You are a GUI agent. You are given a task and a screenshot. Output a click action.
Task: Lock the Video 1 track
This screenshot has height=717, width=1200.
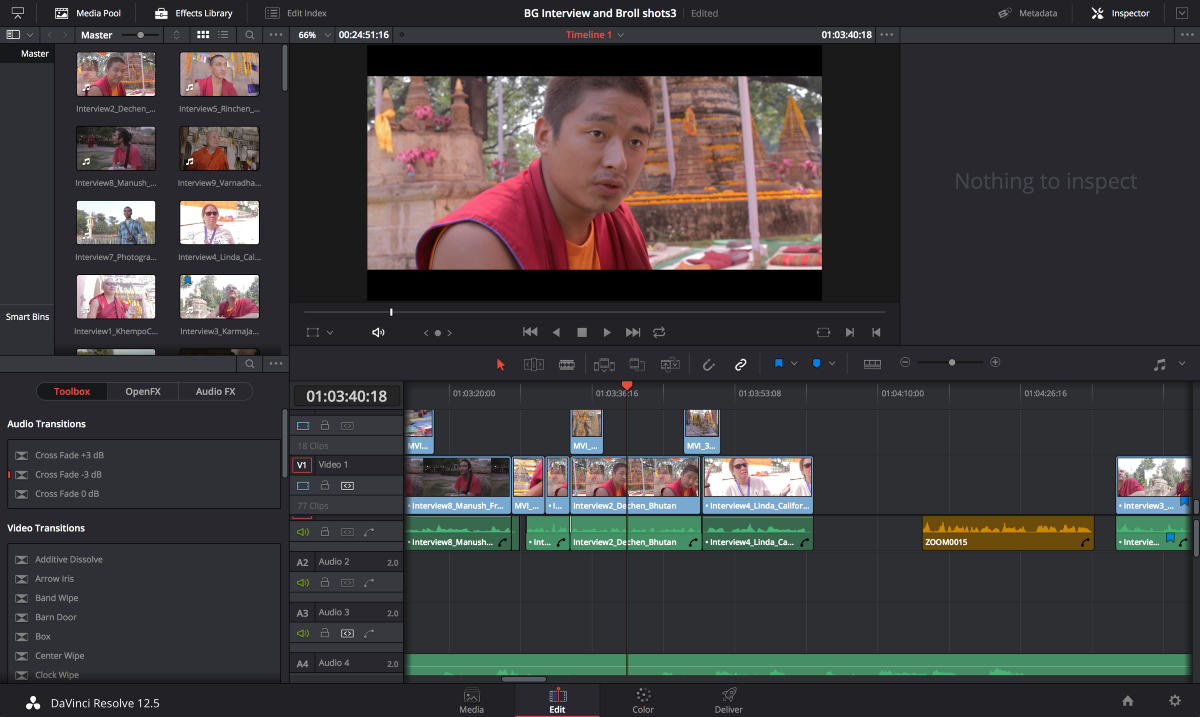coord(325,485)
